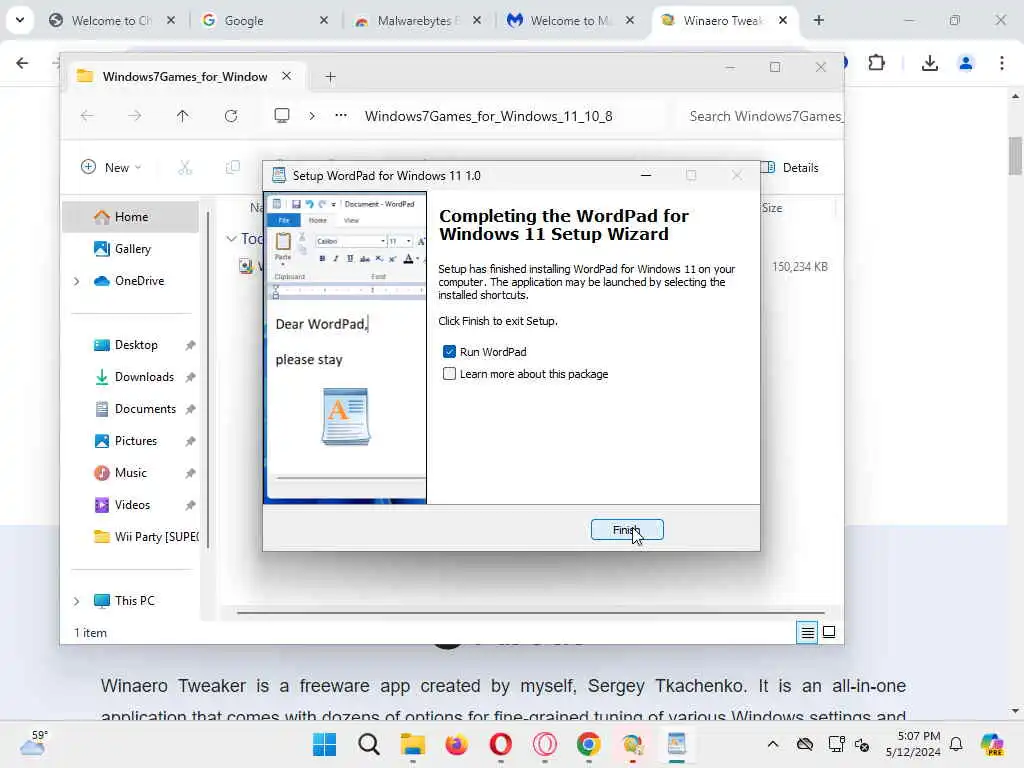The height and width of the screenshot is (768, 1024).
Task: Open the New dropdown in Explorer toolbar
Action: coord(111,167)
